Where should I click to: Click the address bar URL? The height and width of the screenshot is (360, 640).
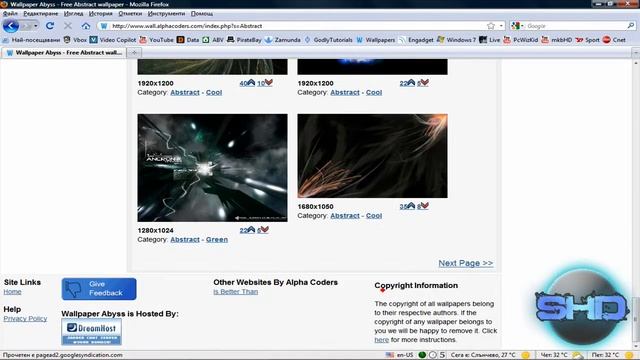tap(187, 26)
